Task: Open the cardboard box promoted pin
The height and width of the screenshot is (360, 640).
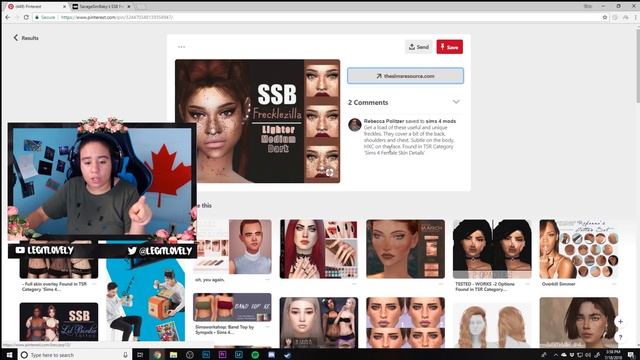Action: point(145,300)
